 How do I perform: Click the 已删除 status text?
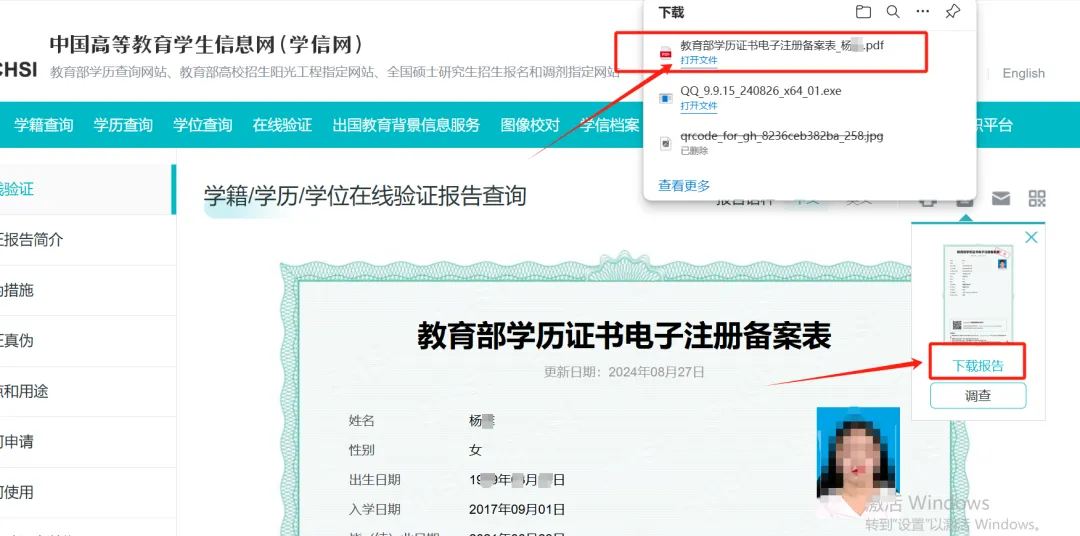point(694,151)
